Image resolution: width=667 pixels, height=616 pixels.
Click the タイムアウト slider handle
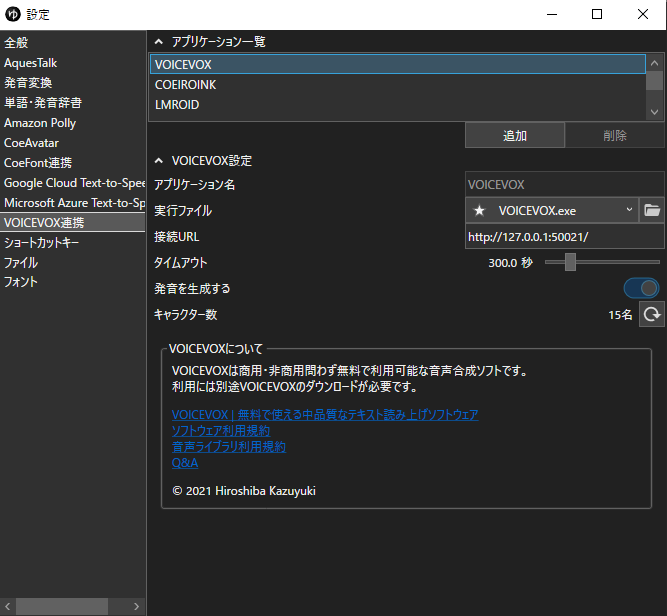pos(570,263)
